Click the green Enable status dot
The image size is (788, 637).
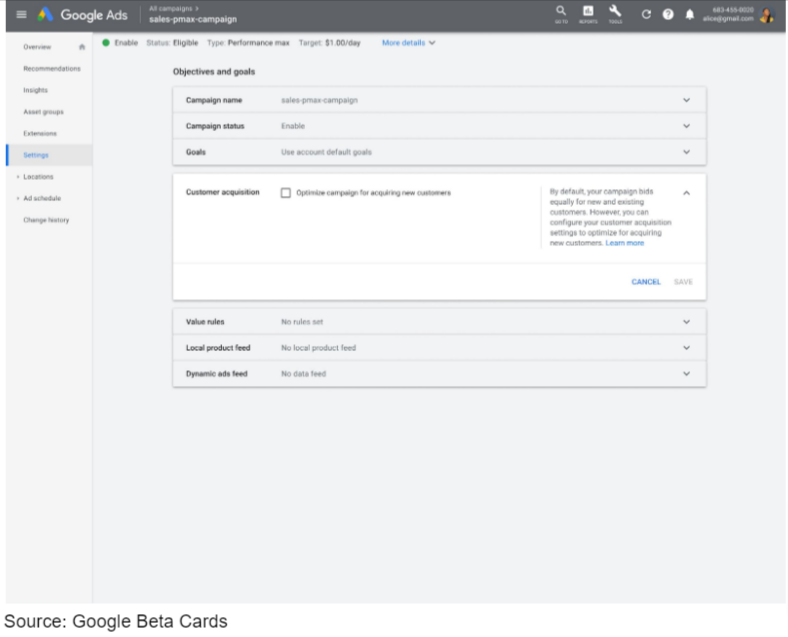click(106, 43)
